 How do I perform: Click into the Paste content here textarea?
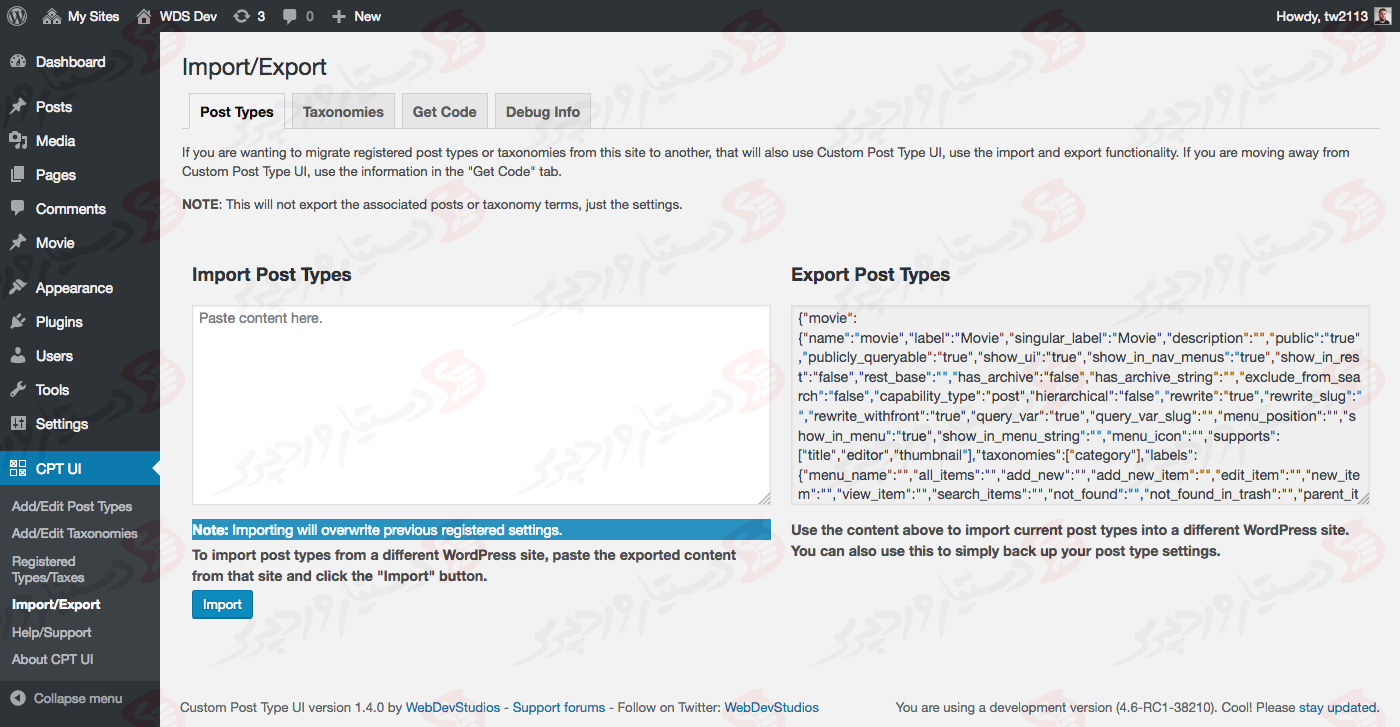(481, 405)
